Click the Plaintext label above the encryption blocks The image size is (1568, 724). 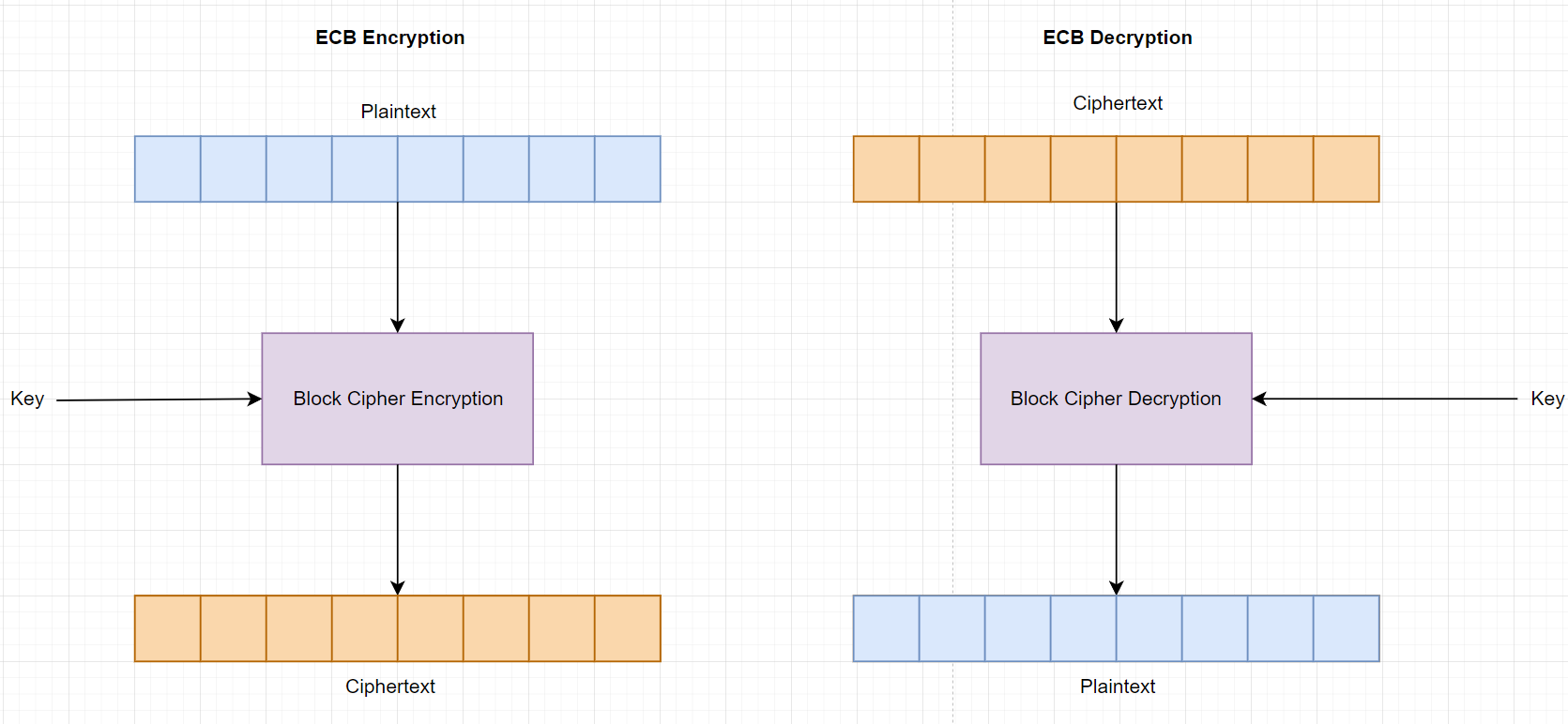tap(398, 112)
